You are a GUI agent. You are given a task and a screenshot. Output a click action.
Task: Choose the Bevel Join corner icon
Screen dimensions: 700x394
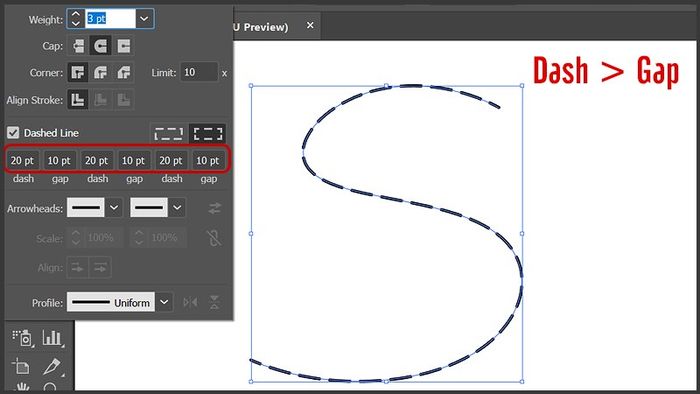(x=124, y=73)
